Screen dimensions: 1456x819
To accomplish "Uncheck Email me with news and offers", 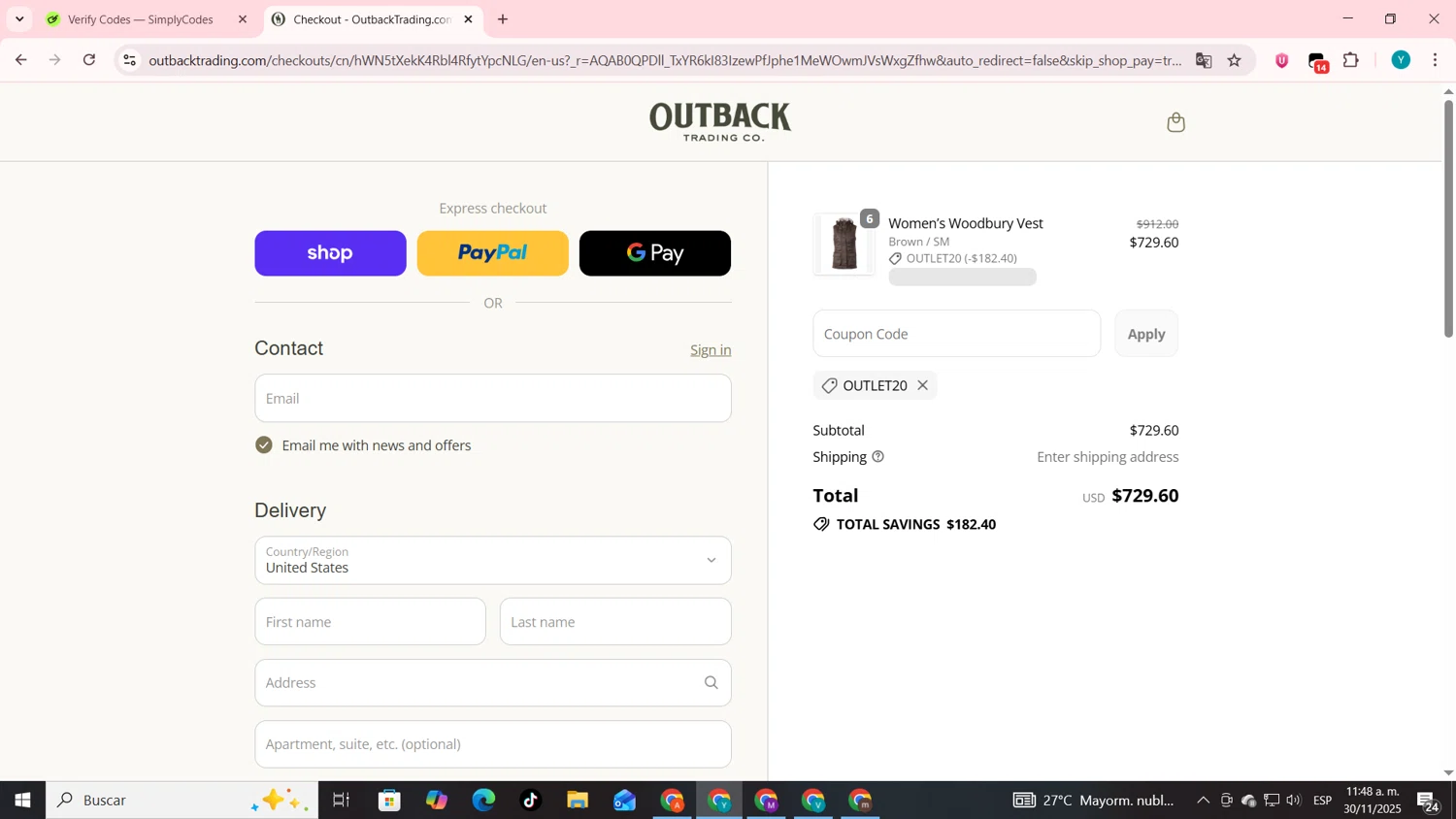I will tap(264, 445).
